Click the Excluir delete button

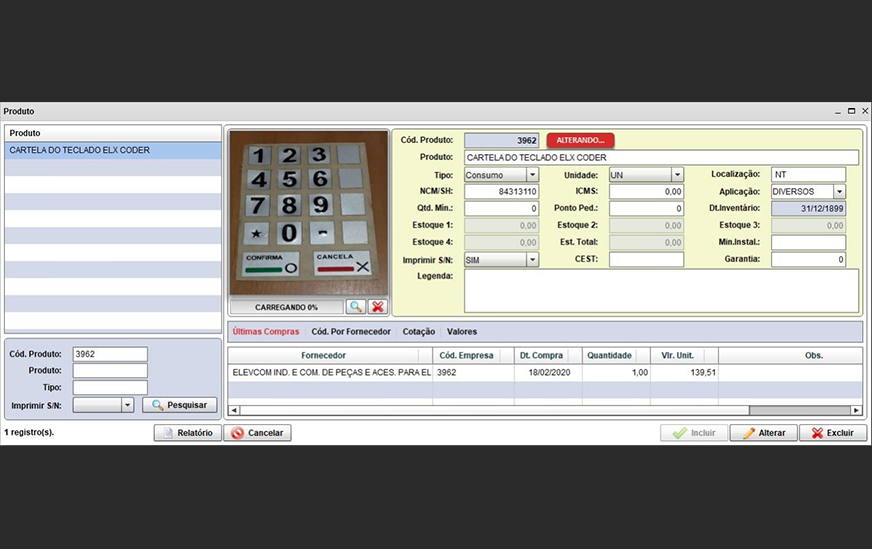click(833, 433)
